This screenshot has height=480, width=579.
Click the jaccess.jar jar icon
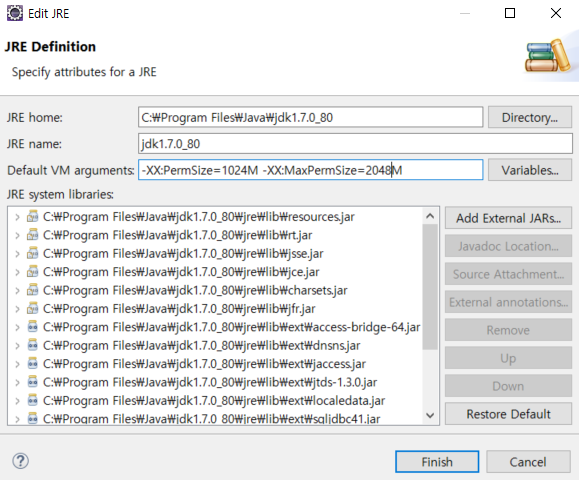[x=32, y=364]
